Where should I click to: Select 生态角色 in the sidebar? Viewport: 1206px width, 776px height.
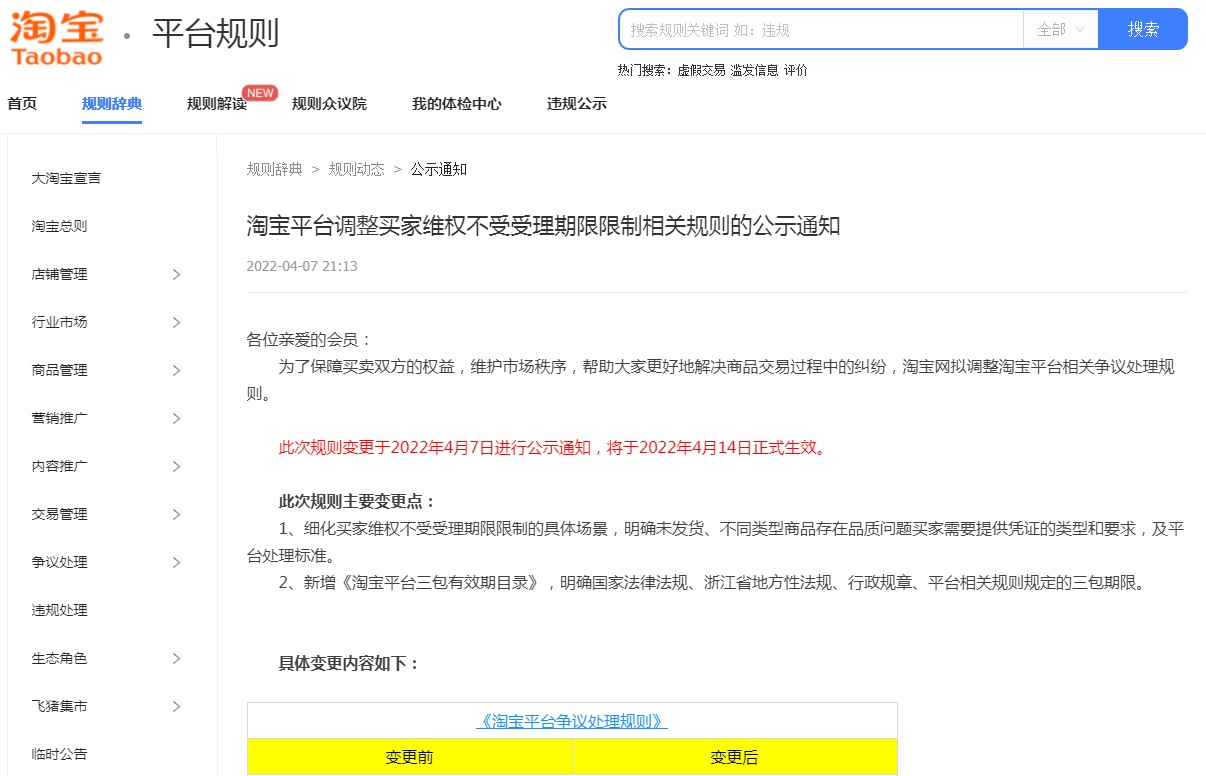tap(59, 658)
